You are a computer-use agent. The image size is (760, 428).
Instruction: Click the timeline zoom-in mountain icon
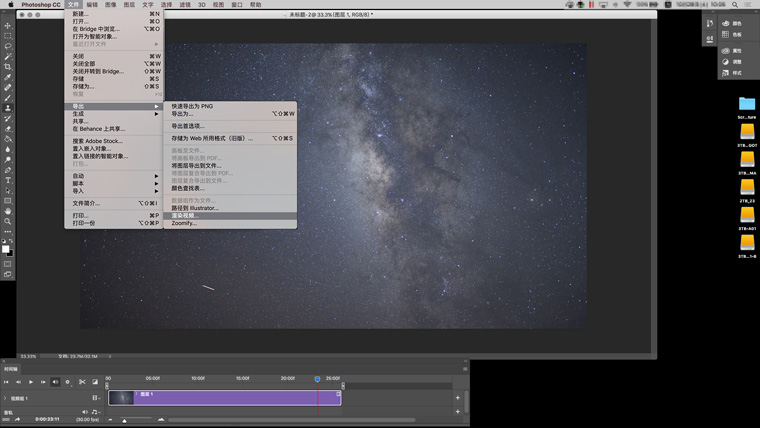161,419
